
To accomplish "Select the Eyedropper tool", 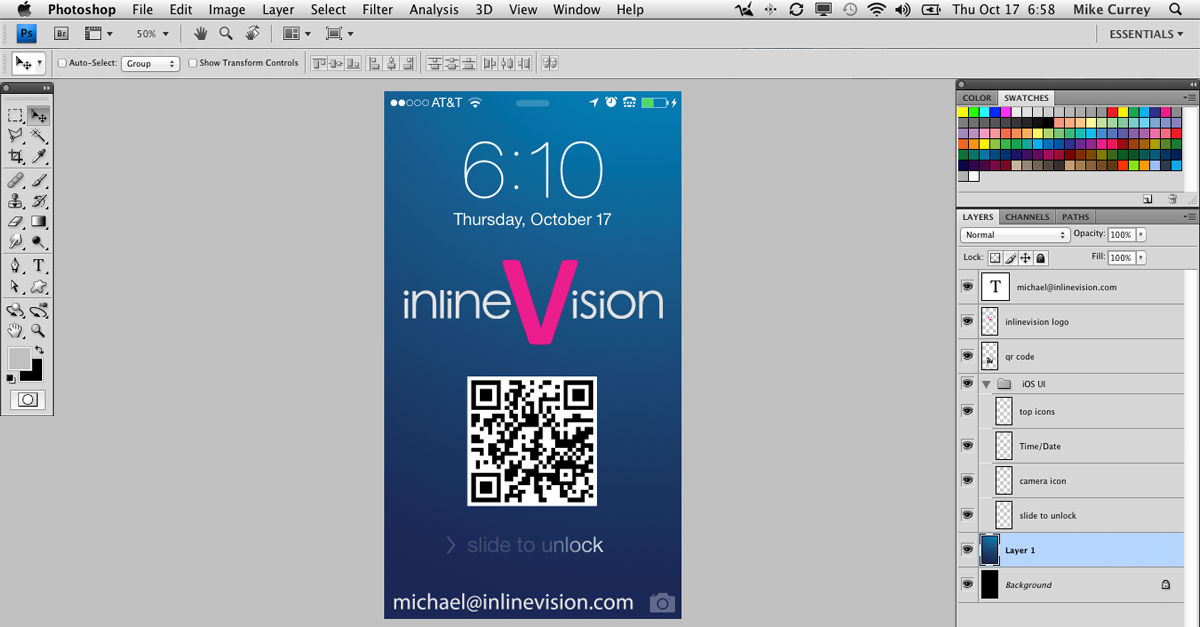I will coord(39,157).
